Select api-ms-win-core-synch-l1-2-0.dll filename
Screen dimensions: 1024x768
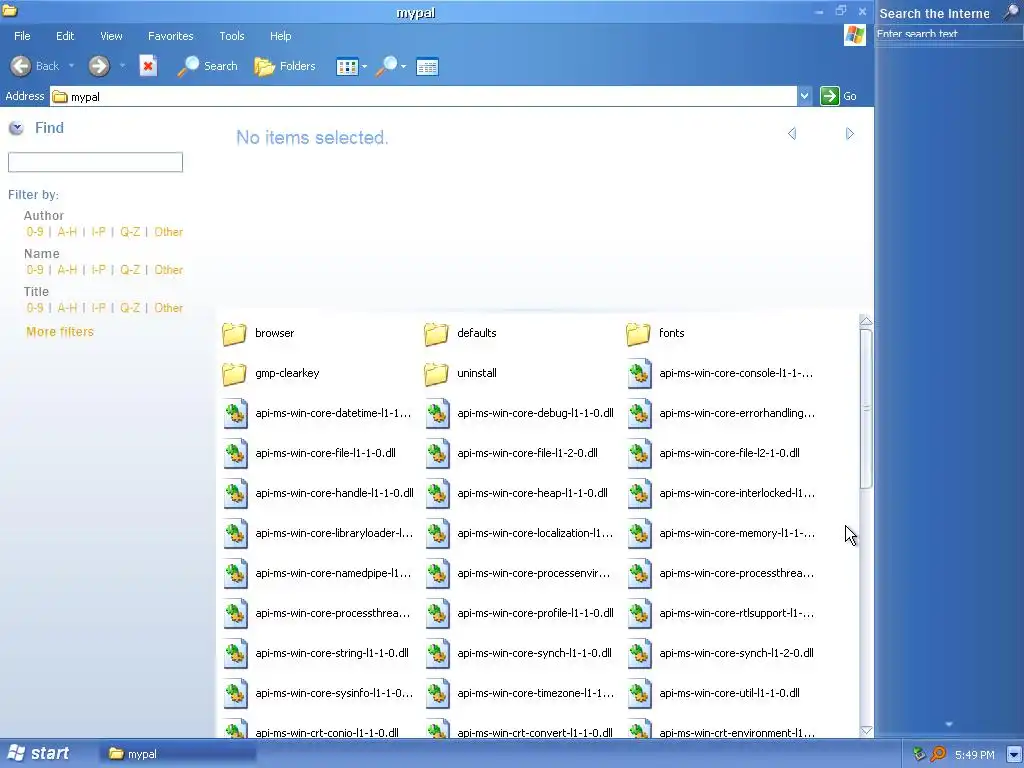tap(736, 653)
